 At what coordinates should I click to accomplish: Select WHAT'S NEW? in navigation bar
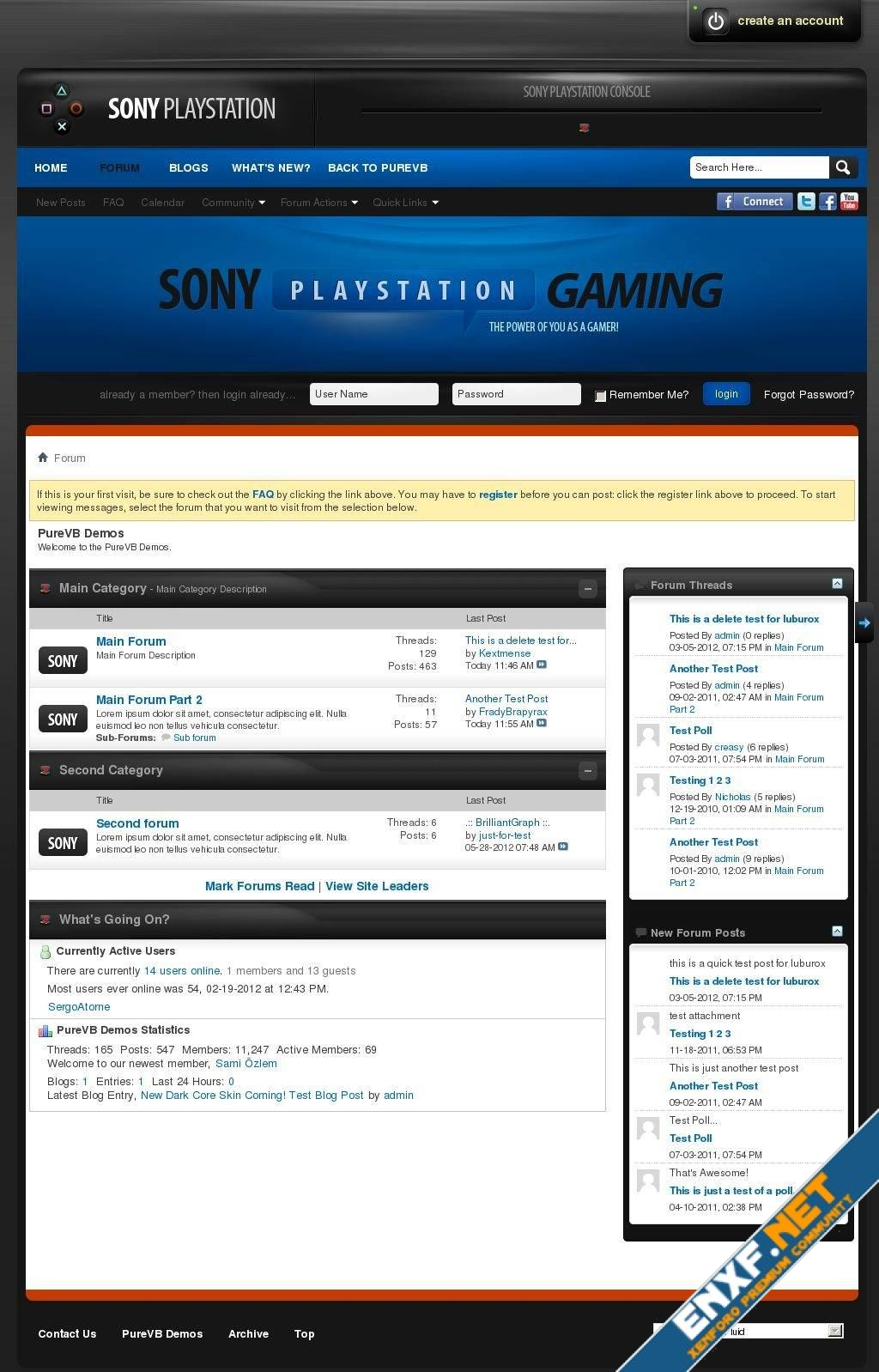coord(270,168)
